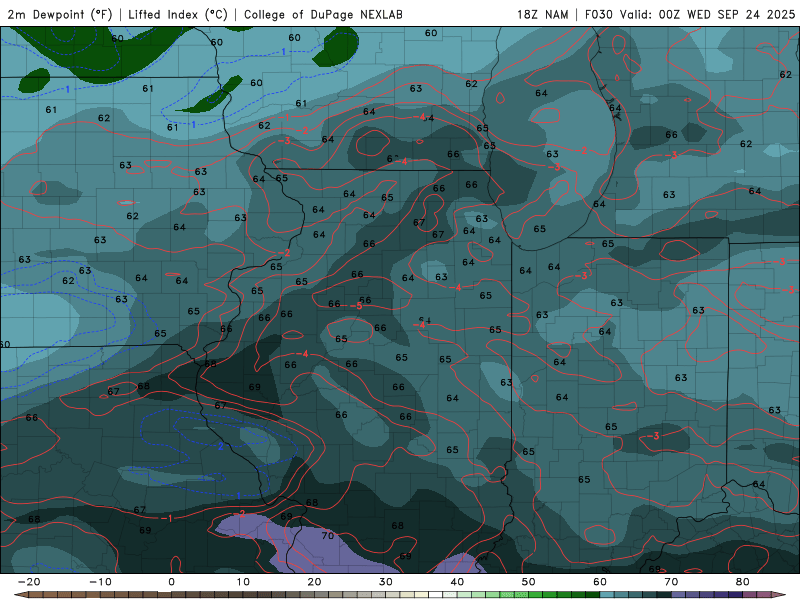This screenshot has width=800, height=600.
Task: Click the 20 label on the color bar
Action: (314, 582)
